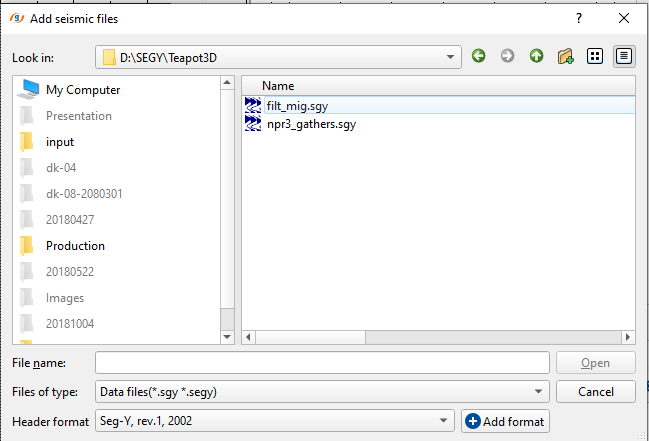Image resolution: width=649 pixels, height=441 pixels.
Task: Select Images in sidebar
Action: 65,298
